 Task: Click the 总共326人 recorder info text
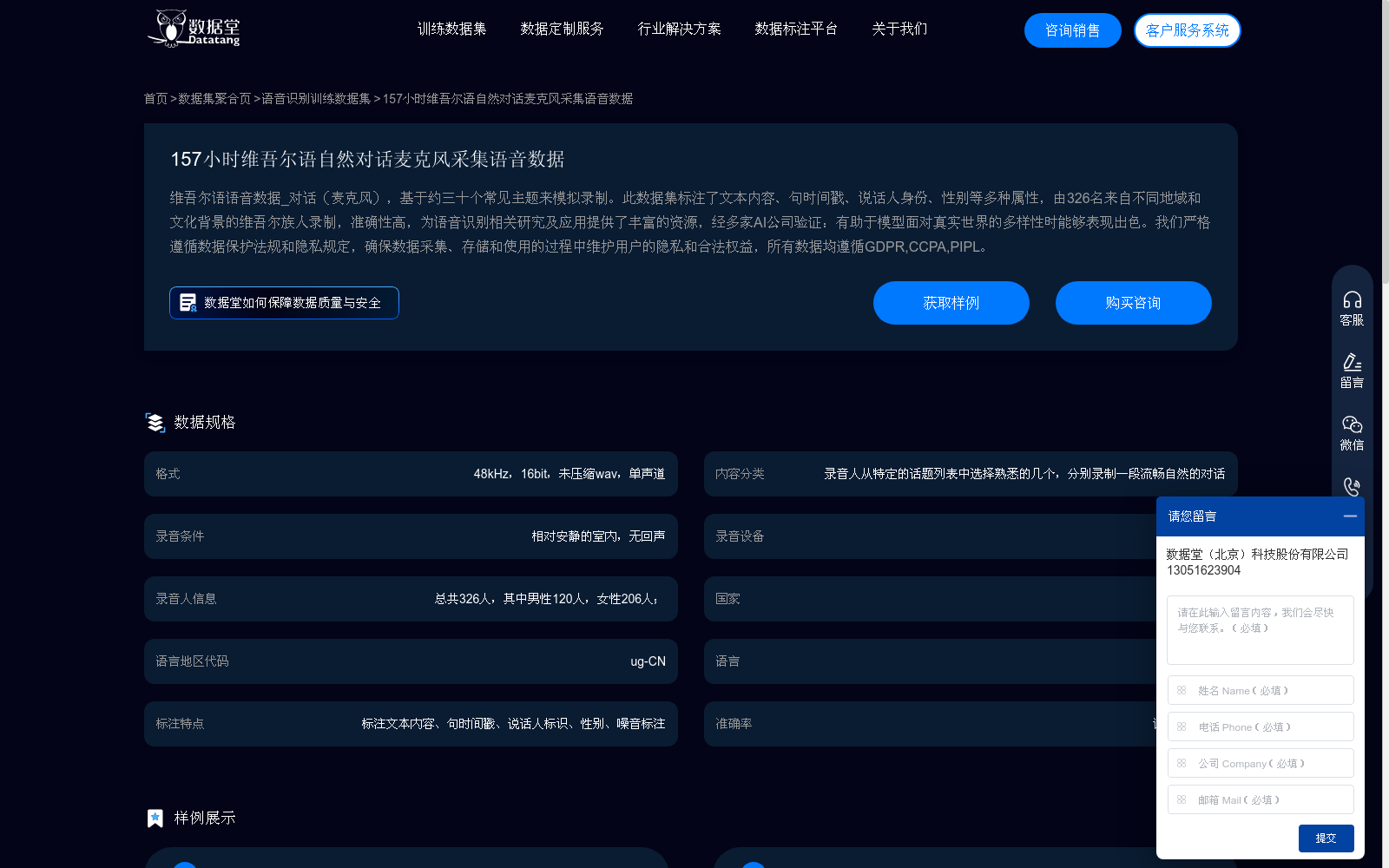[x=547, y=599]
